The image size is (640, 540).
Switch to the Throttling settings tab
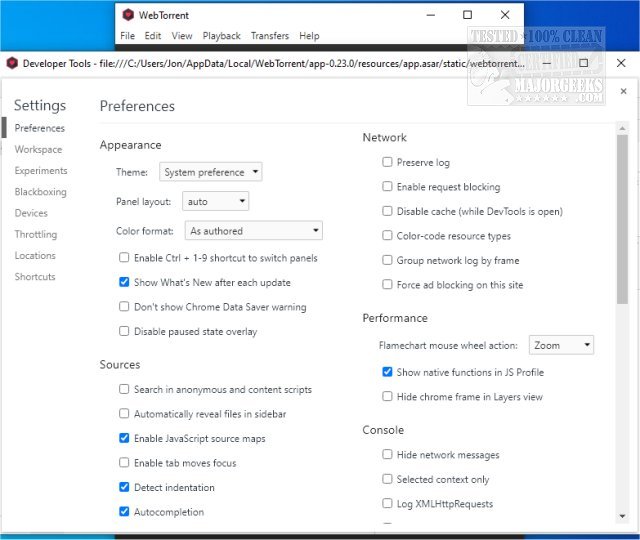tap(36, 234)
